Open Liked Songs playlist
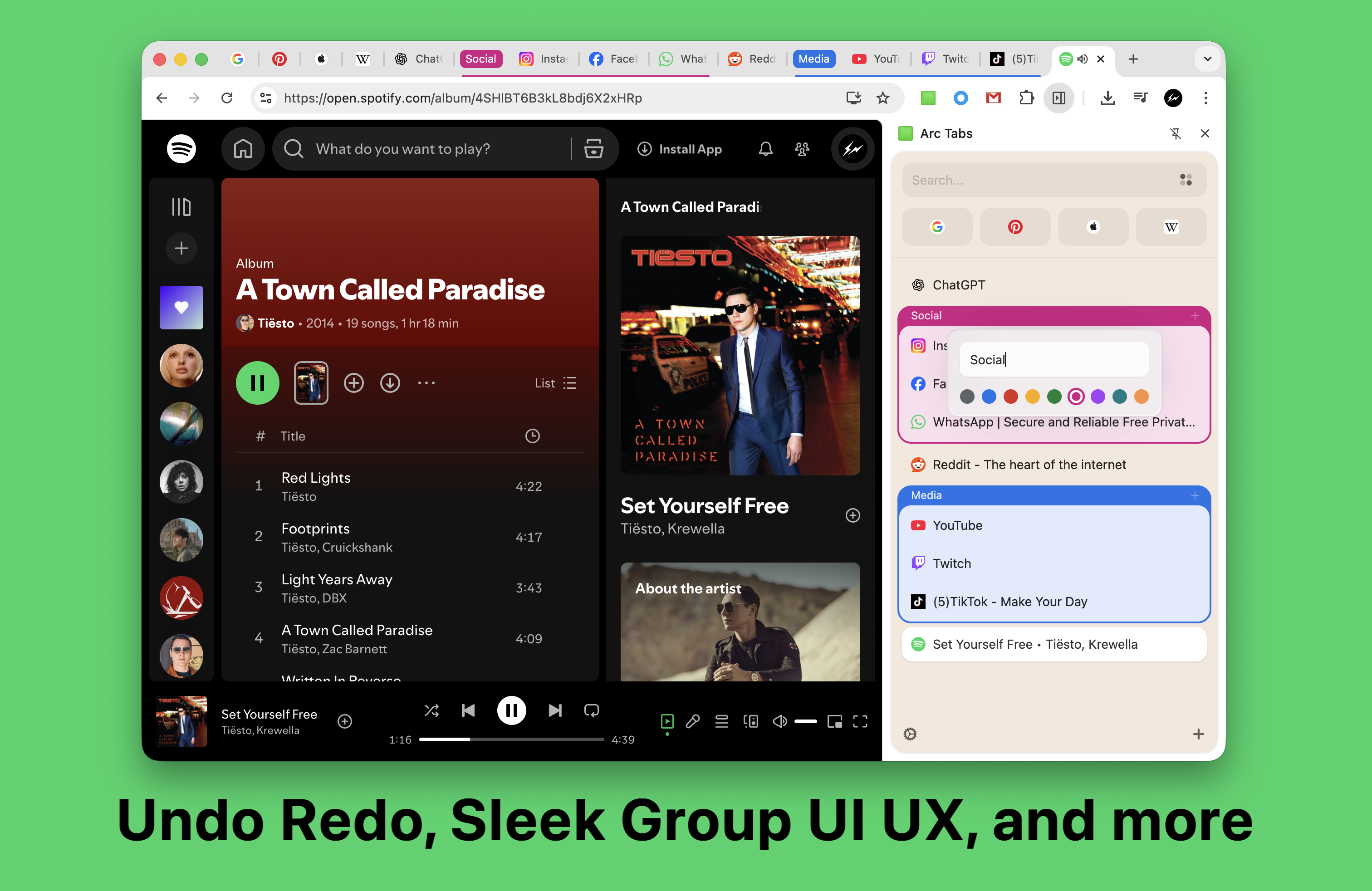The height and width of the screenshot is (891, 1372). [181, 307]
